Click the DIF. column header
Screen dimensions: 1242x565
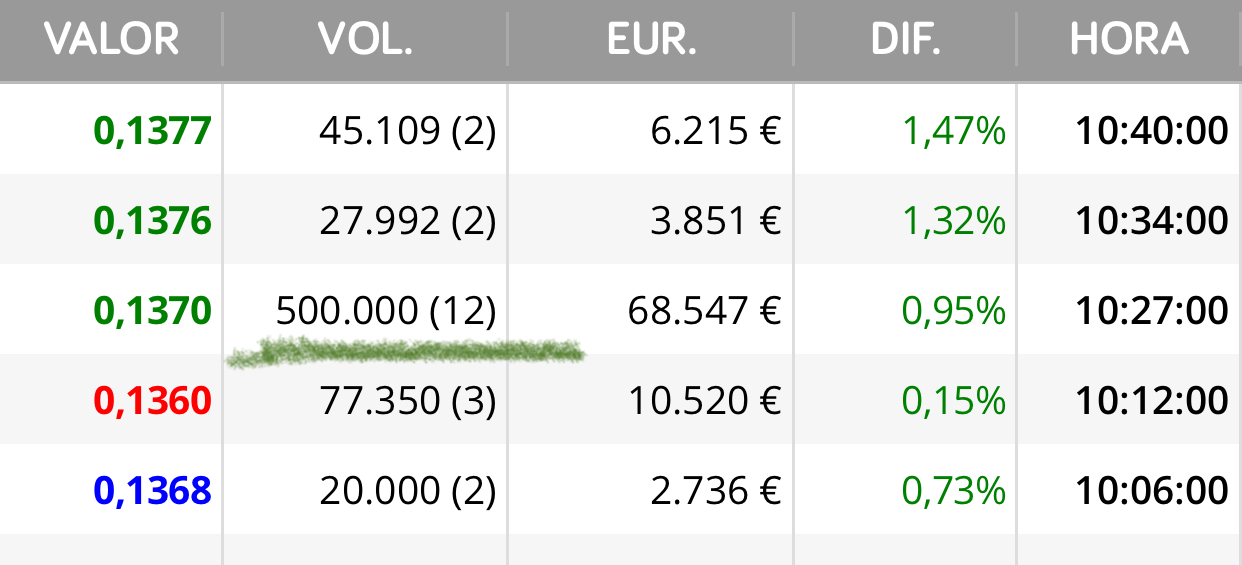(905, 40)
